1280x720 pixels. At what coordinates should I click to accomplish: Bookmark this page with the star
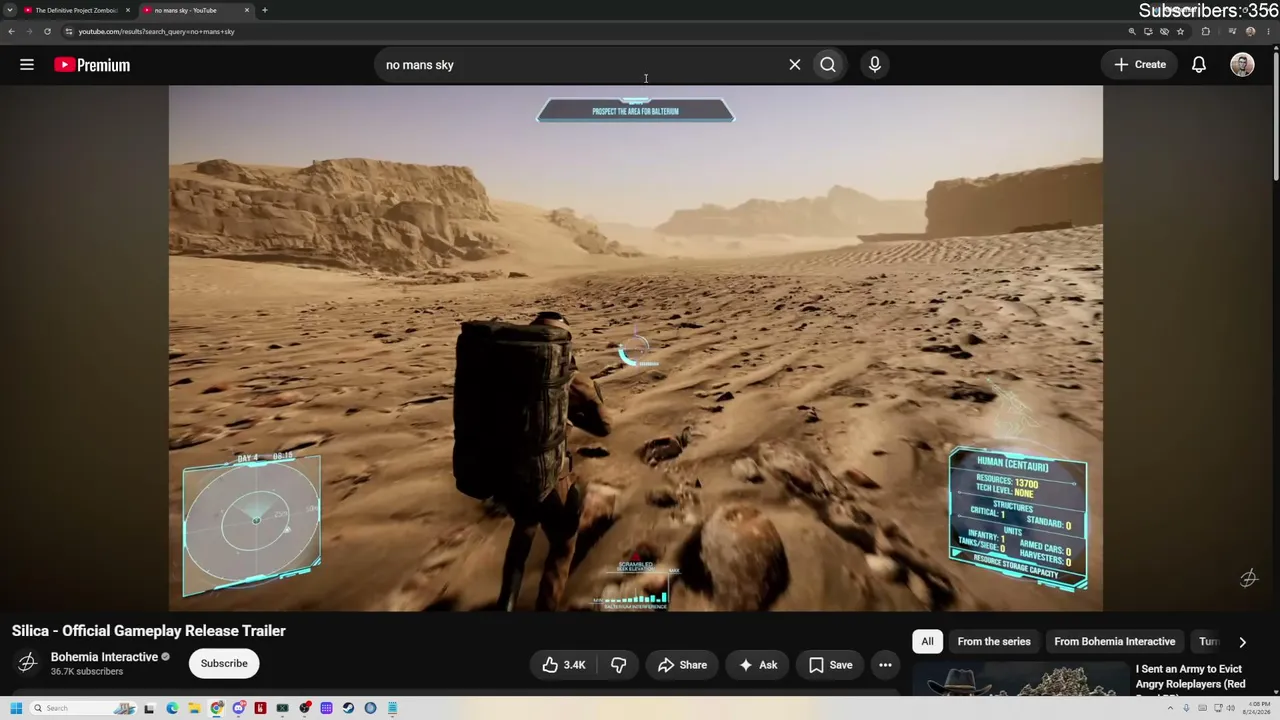(1180, 31)
